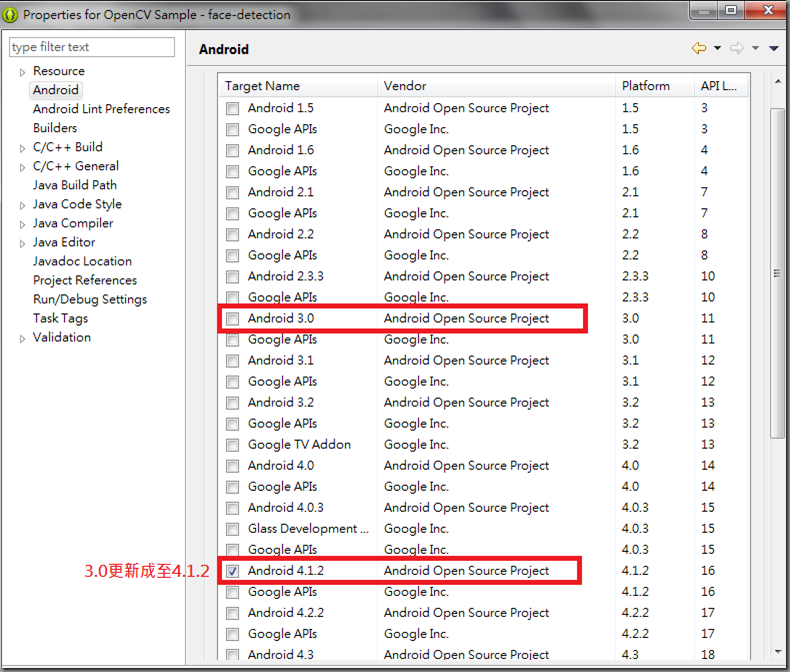790x672 pixels.
Task: Check the Android 2.3.3 target checkbox
Action: (x=232, y=277)
